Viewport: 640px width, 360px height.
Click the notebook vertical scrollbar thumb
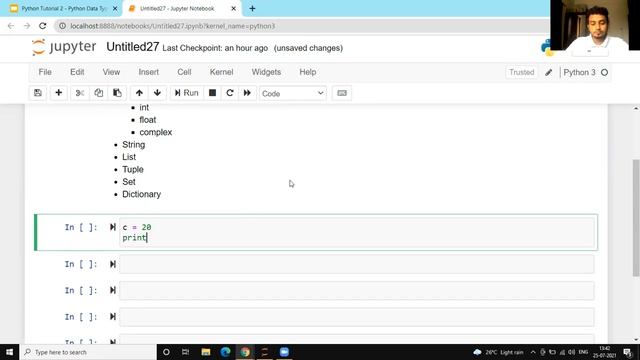[x=636, y=218]
